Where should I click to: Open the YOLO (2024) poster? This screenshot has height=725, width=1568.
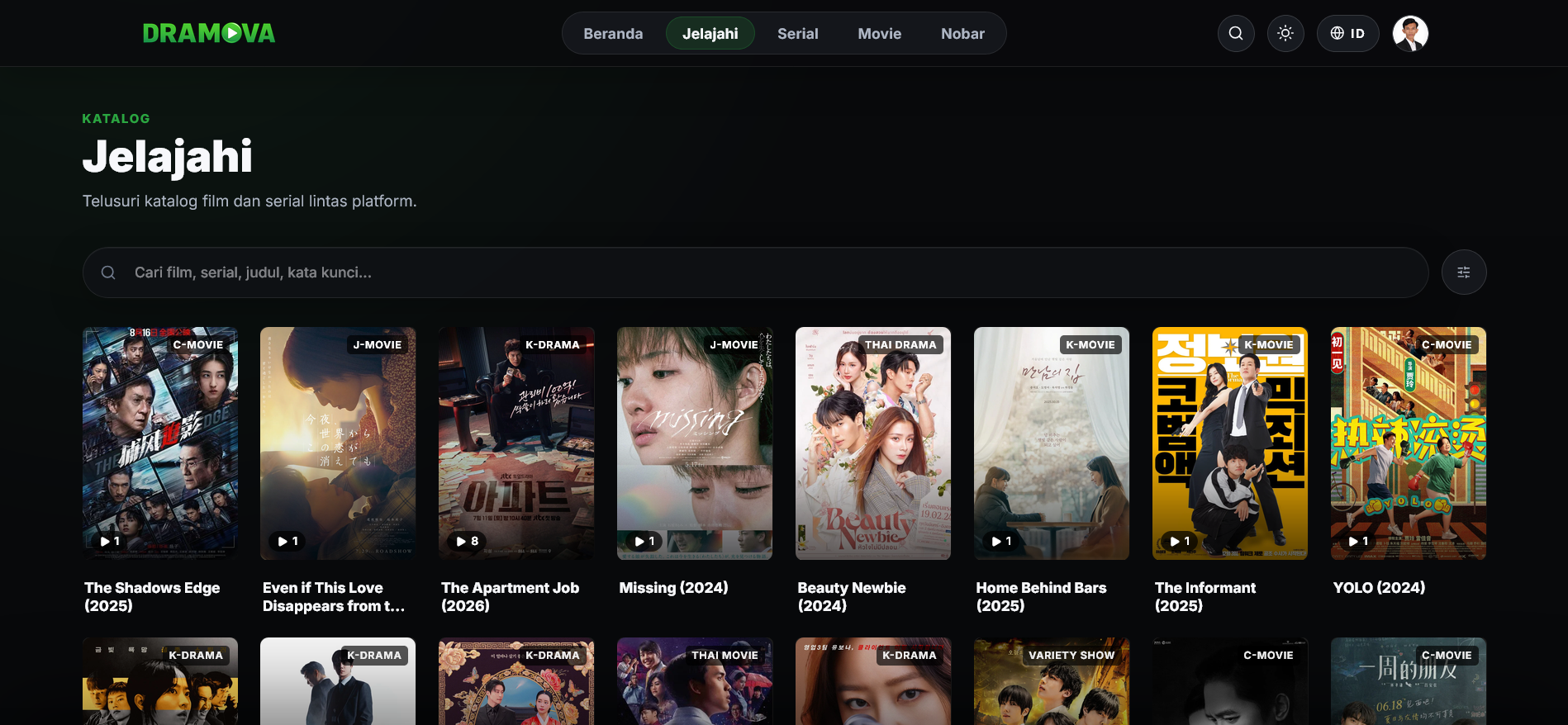tap(1409, 443)
